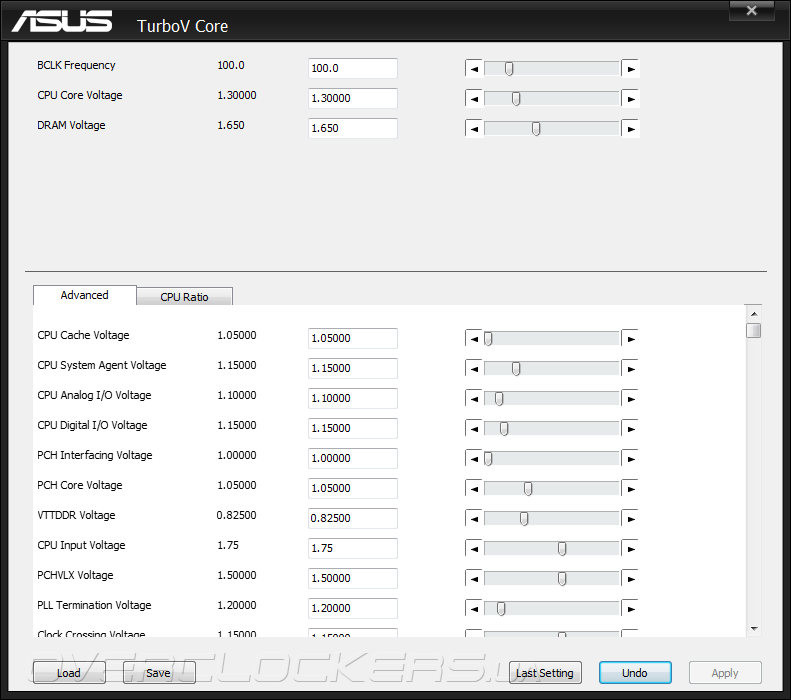Decrease DRAM Voltage with left arrow

tap(474, 129)
